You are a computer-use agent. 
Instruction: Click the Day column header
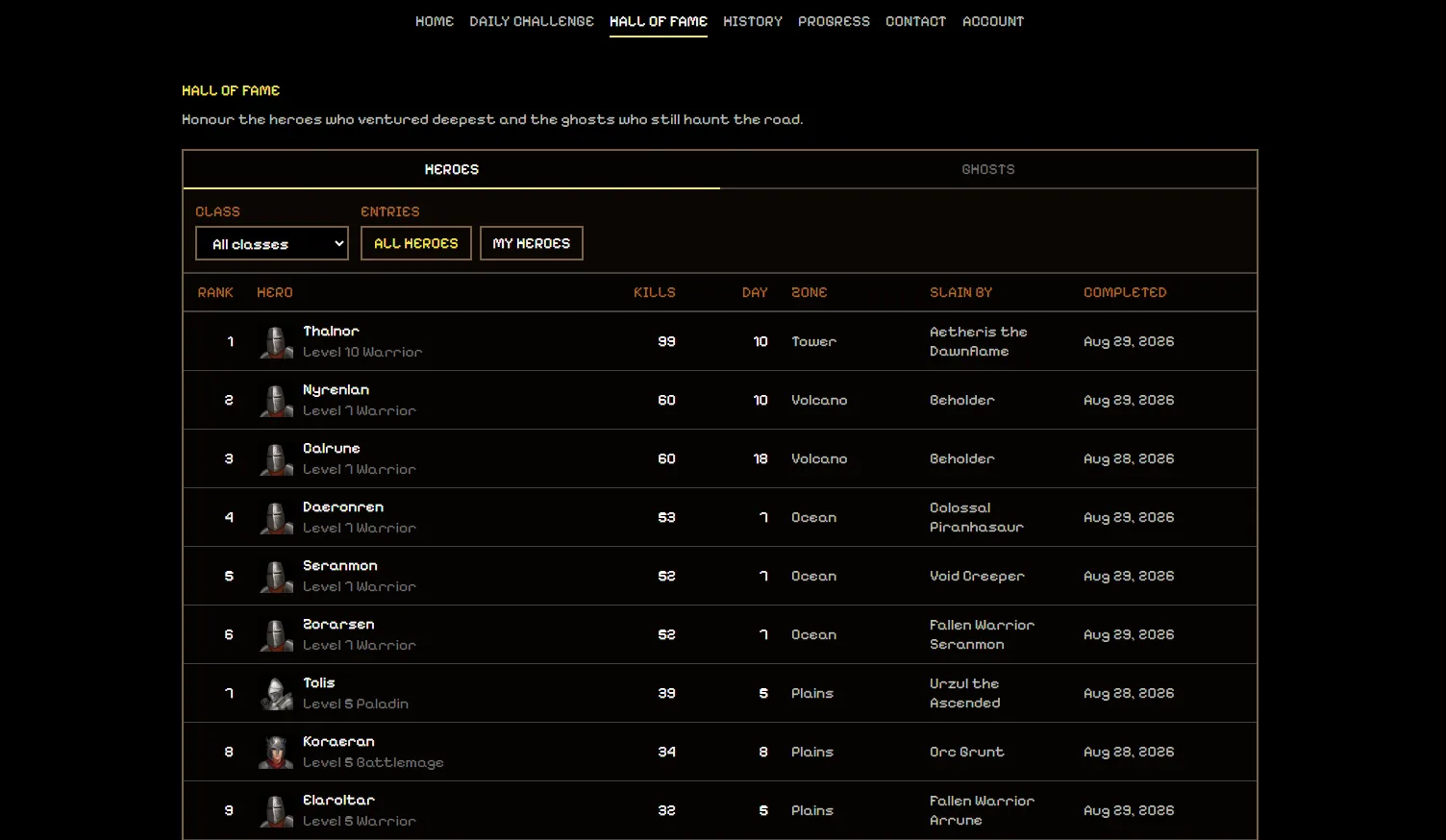pyautogui.click(x=755, y=292)
